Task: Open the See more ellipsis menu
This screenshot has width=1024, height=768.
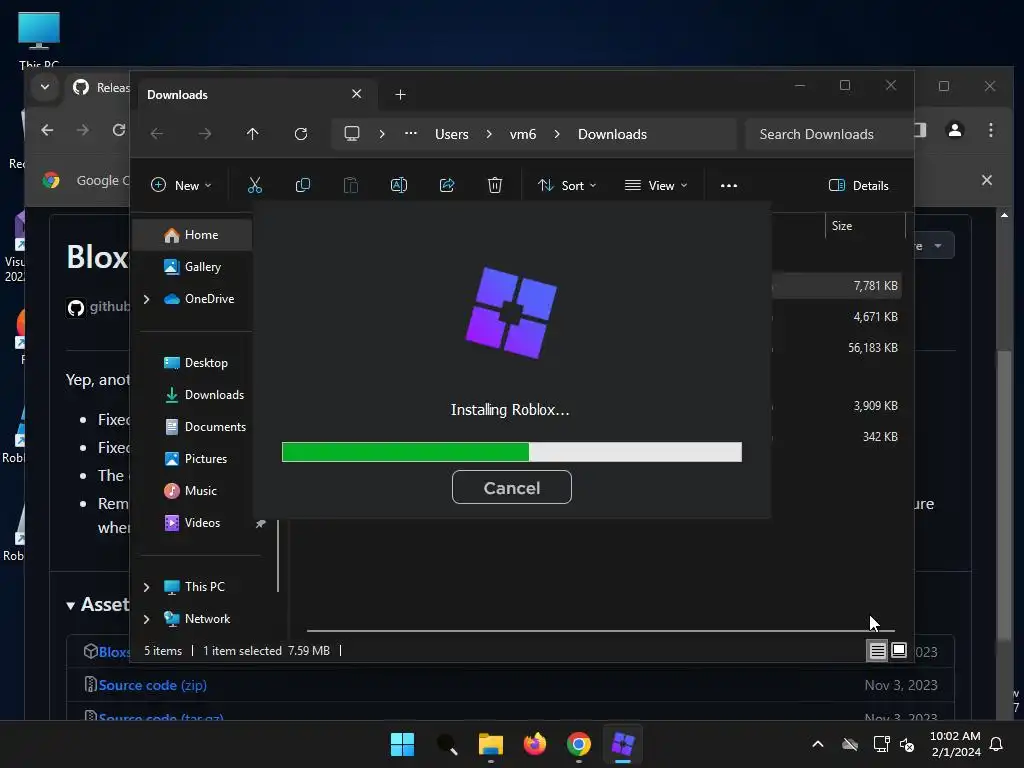Action: point(729,185)
